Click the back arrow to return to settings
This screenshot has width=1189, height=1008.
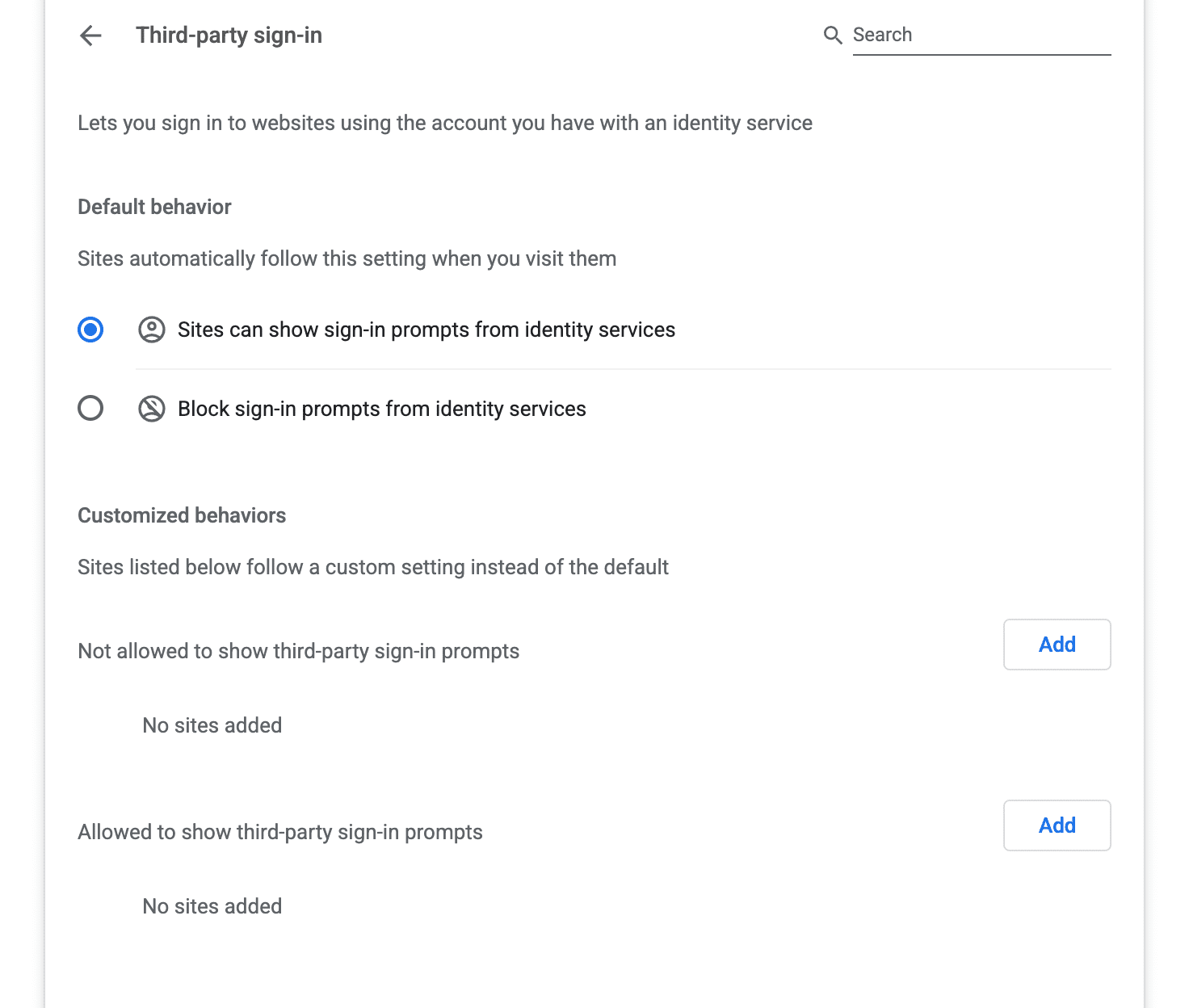point(90,36)
